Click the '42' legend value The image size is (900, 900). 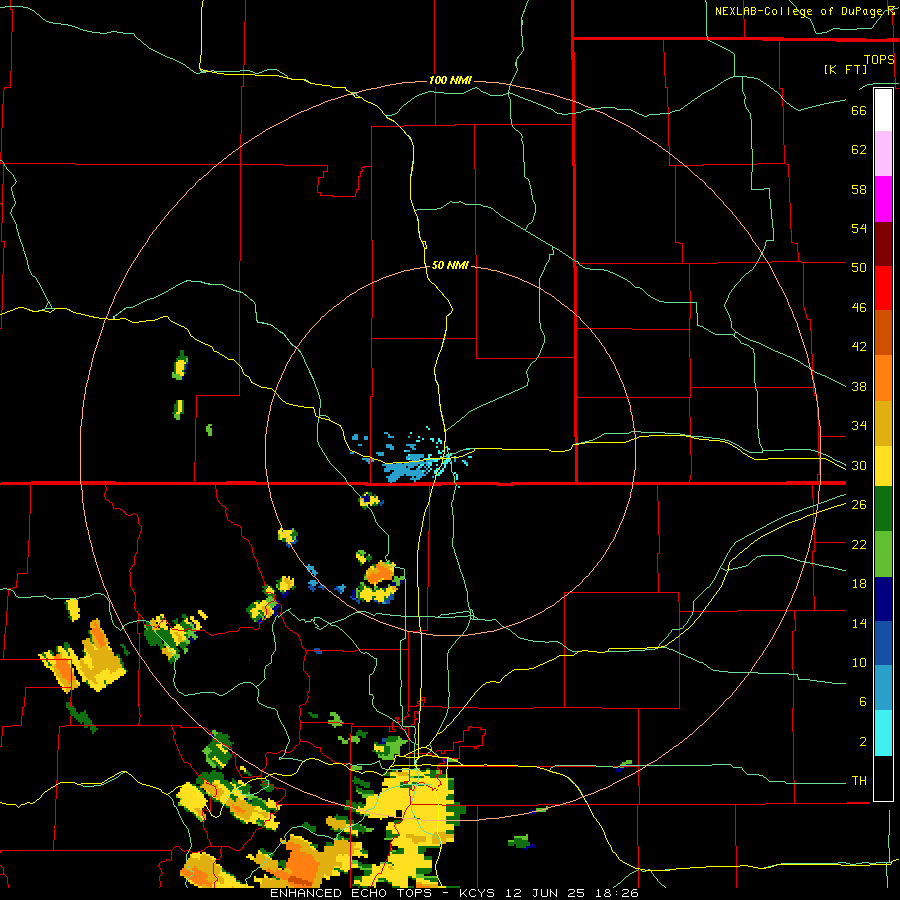coord(859,347)
